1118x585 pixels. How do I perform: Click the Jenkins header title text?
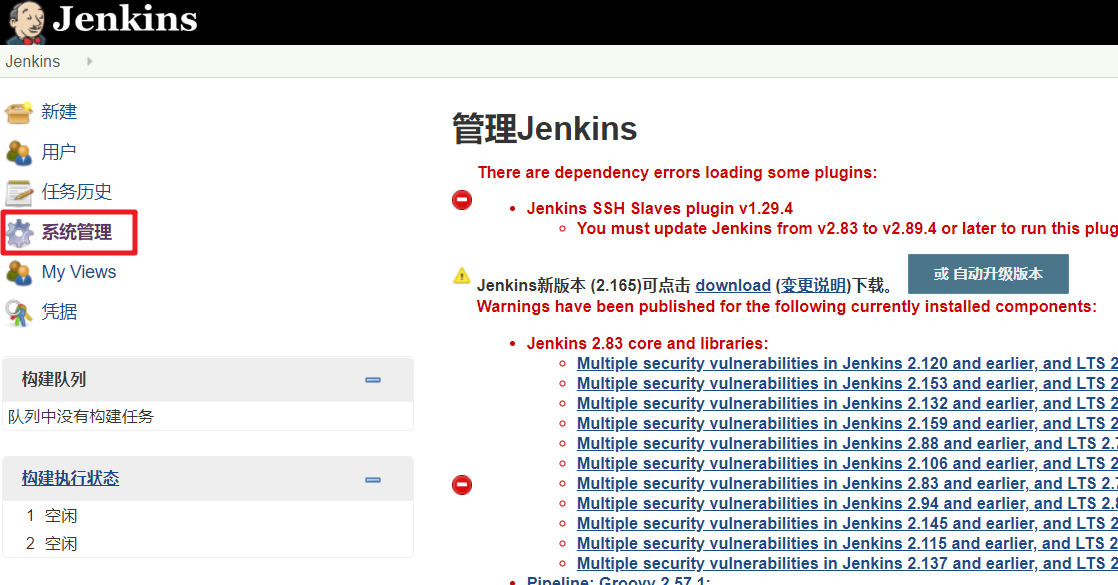click(125, 19)
